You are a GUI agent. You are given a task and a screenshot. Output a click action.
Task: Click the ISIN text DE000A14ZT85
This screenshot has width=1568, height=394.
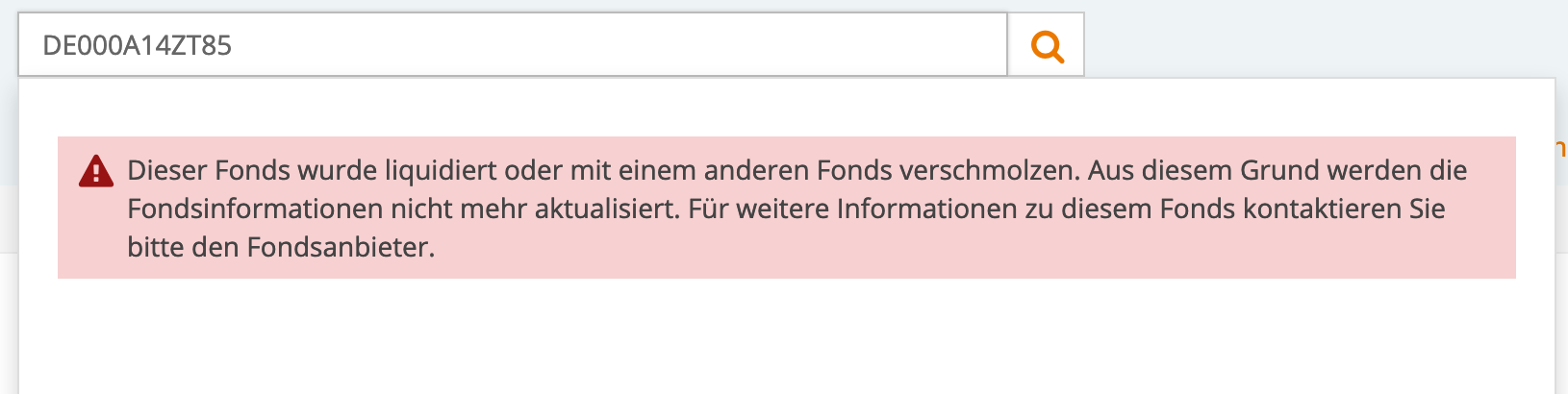[x=138, y=45]
